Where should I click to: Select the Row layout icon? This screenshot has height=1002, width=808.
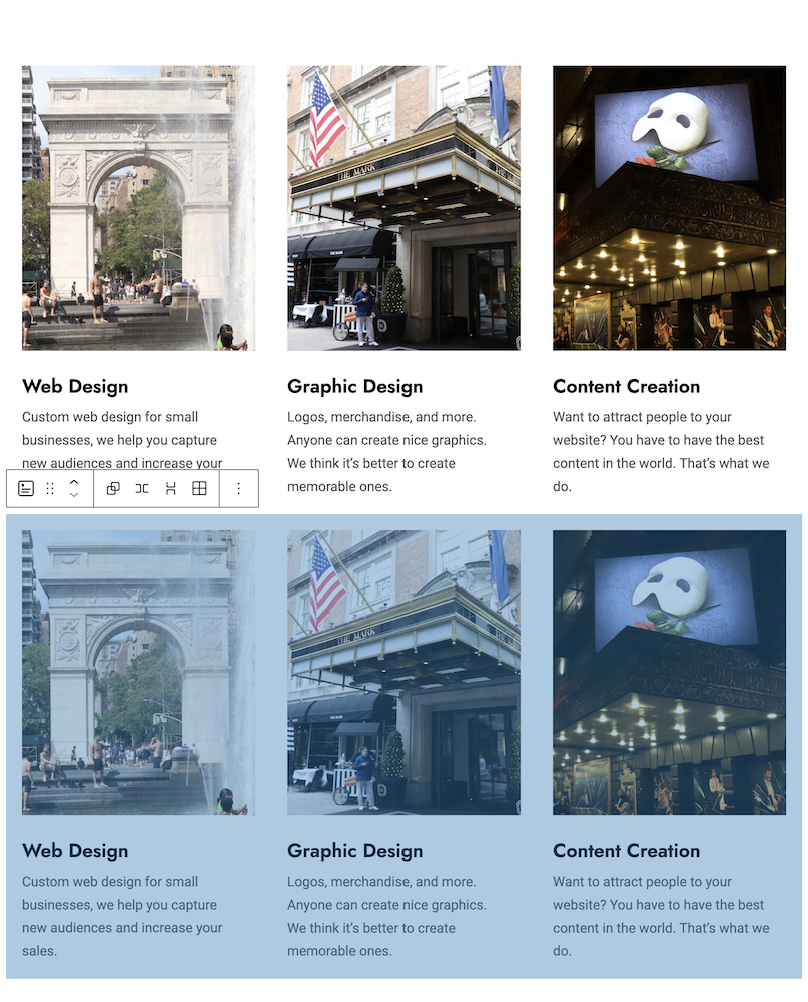(x=142, y=488)
